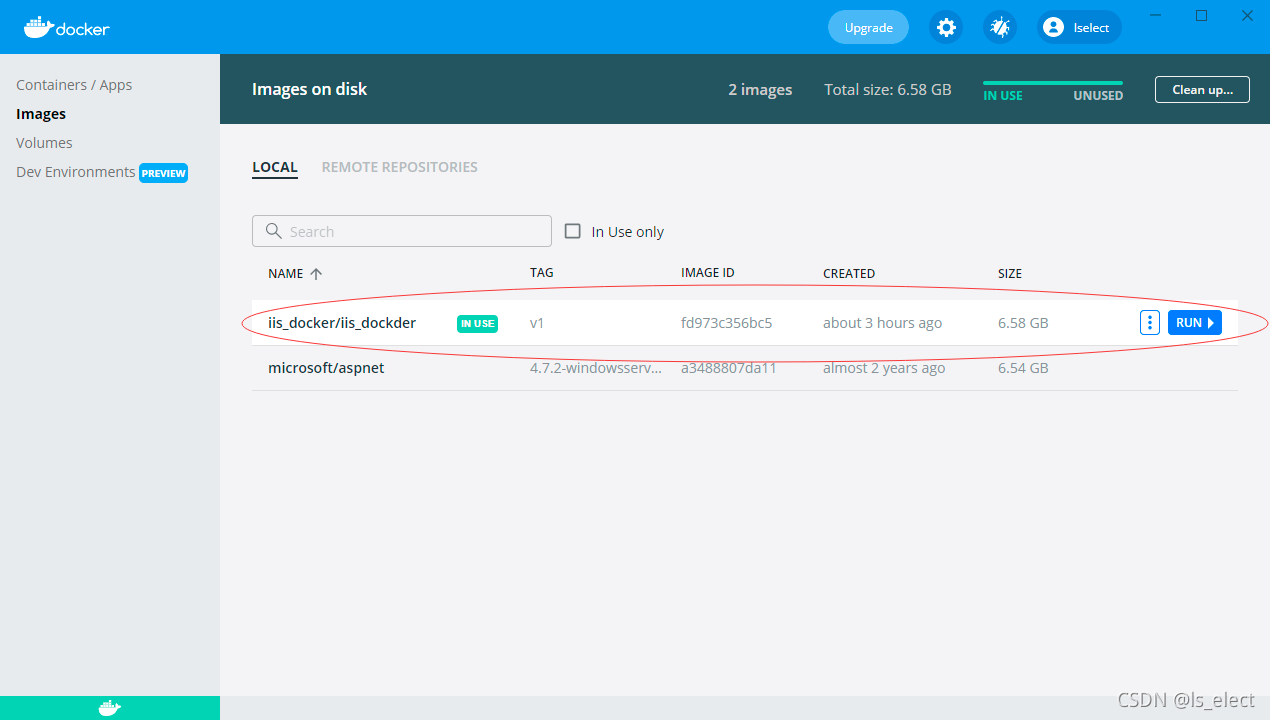Run the iis_docker/iis_dockder image
Screen dimensions: 1270x720
point(1195,323)
